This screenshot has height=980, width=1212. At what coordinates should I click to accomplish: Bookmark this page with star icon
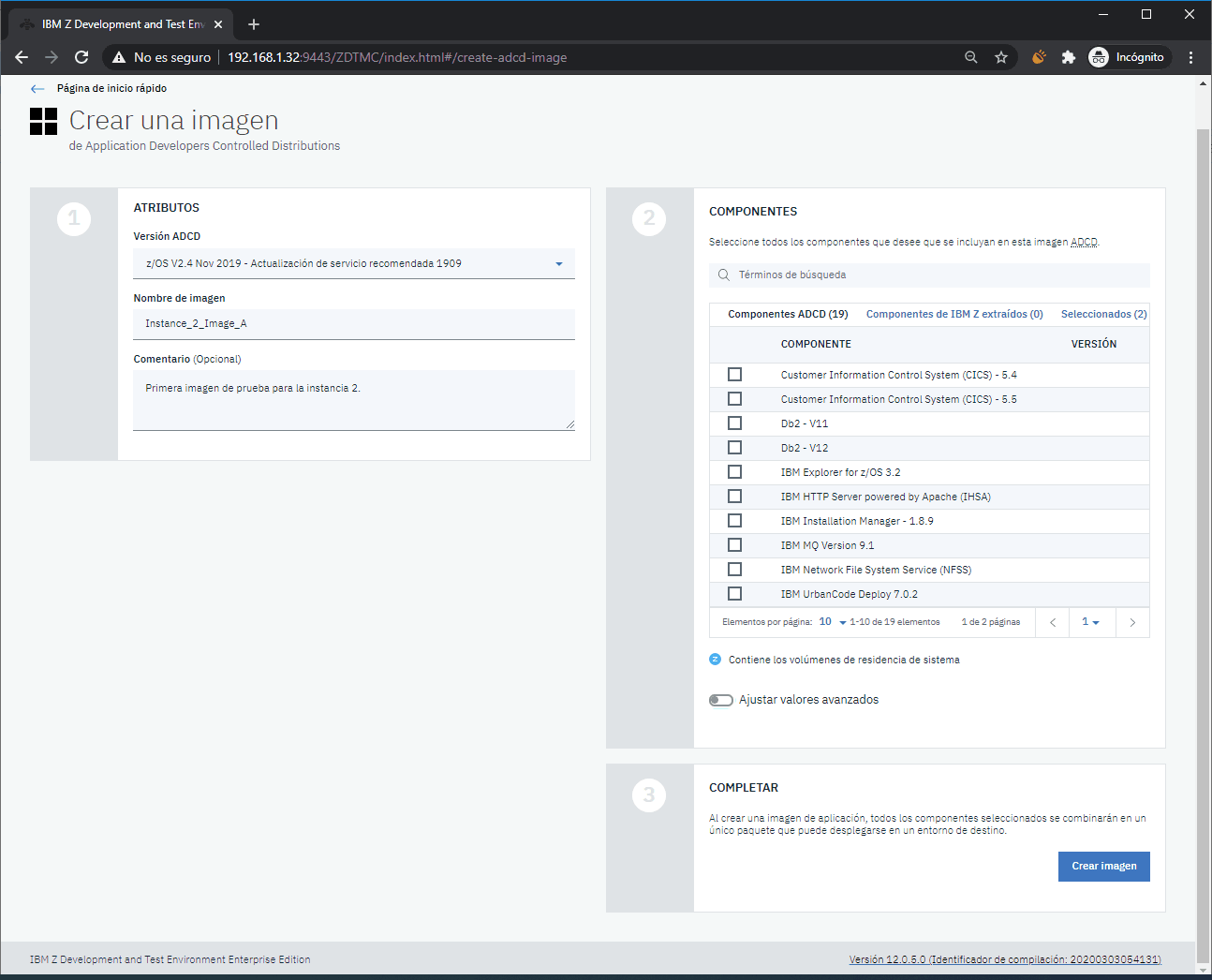point(1001,57)
